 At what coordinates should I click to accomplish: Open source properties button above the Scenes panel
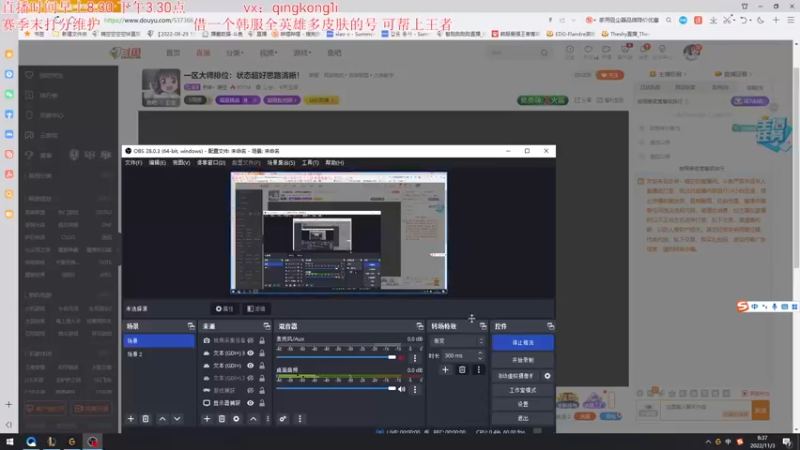point(224,309)
